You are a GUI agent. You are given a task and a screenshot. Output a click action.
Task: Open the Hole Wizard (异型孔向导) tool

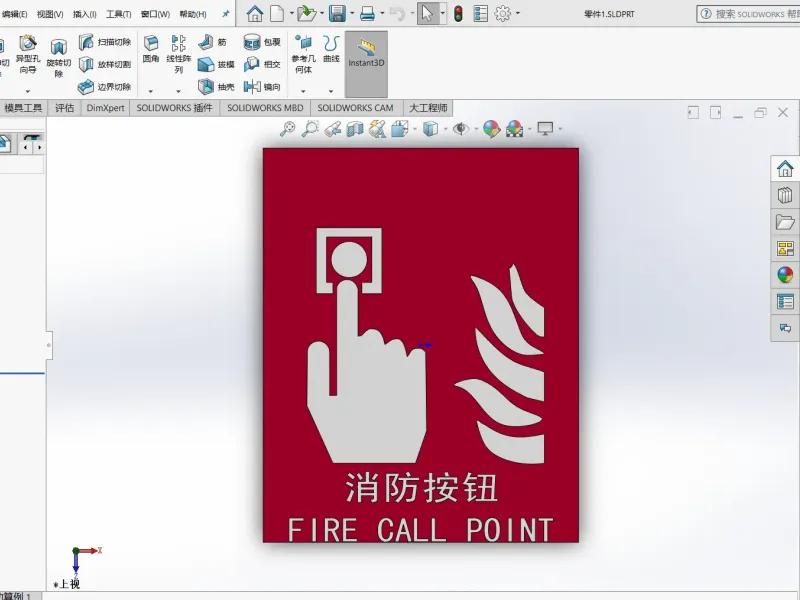28,54
